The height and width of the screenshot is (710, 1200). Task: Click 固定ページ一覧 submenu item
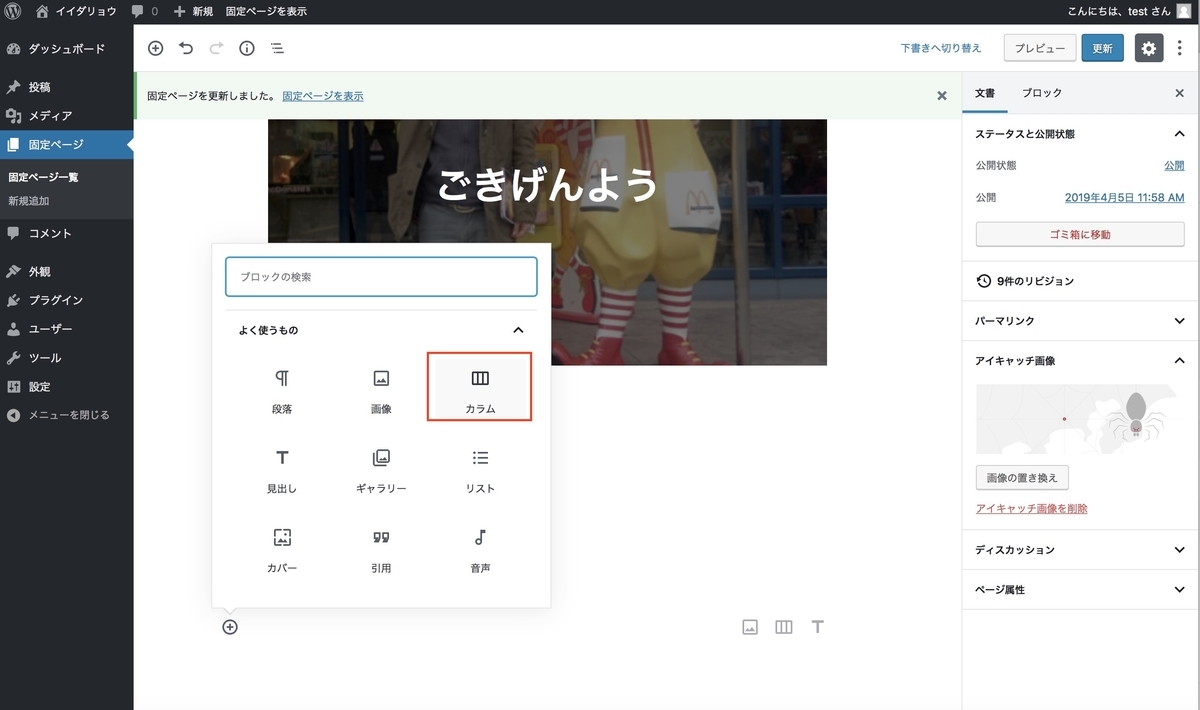43,177
